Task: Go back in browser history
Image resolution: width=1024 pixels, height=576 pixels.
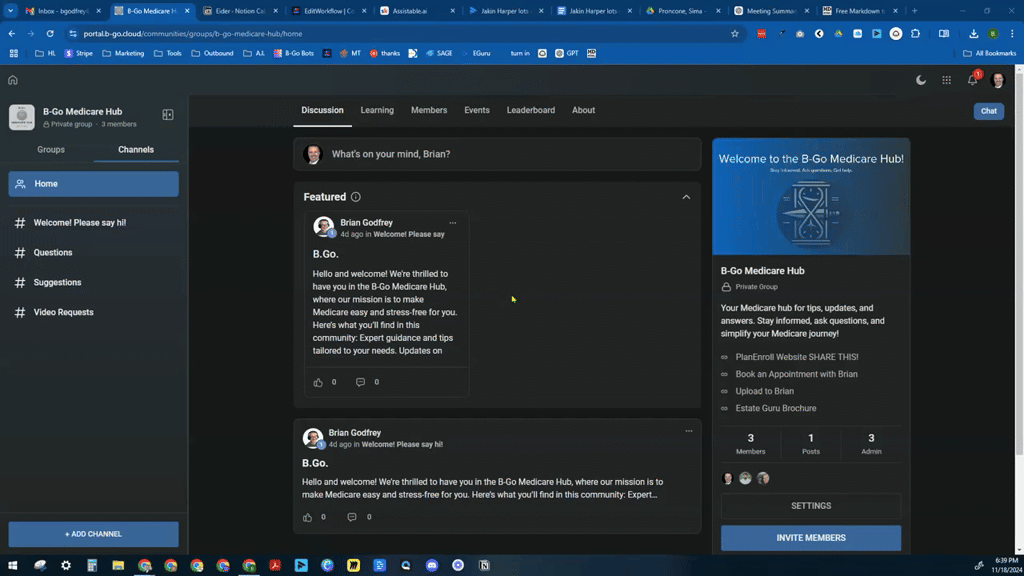Action: click(x=12, y=33)
